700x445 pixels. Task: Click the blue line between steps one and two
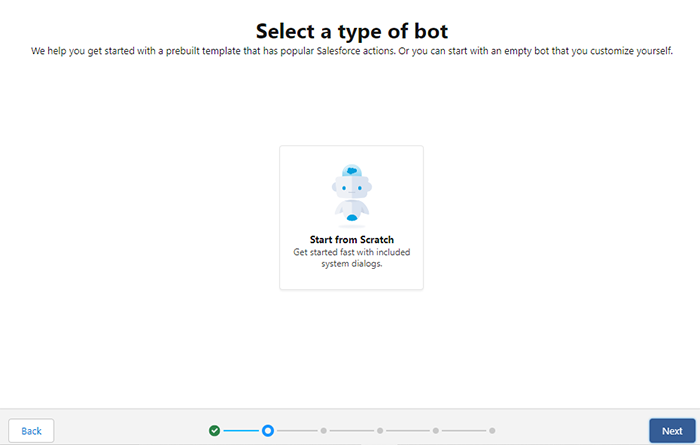coord(241,430)
